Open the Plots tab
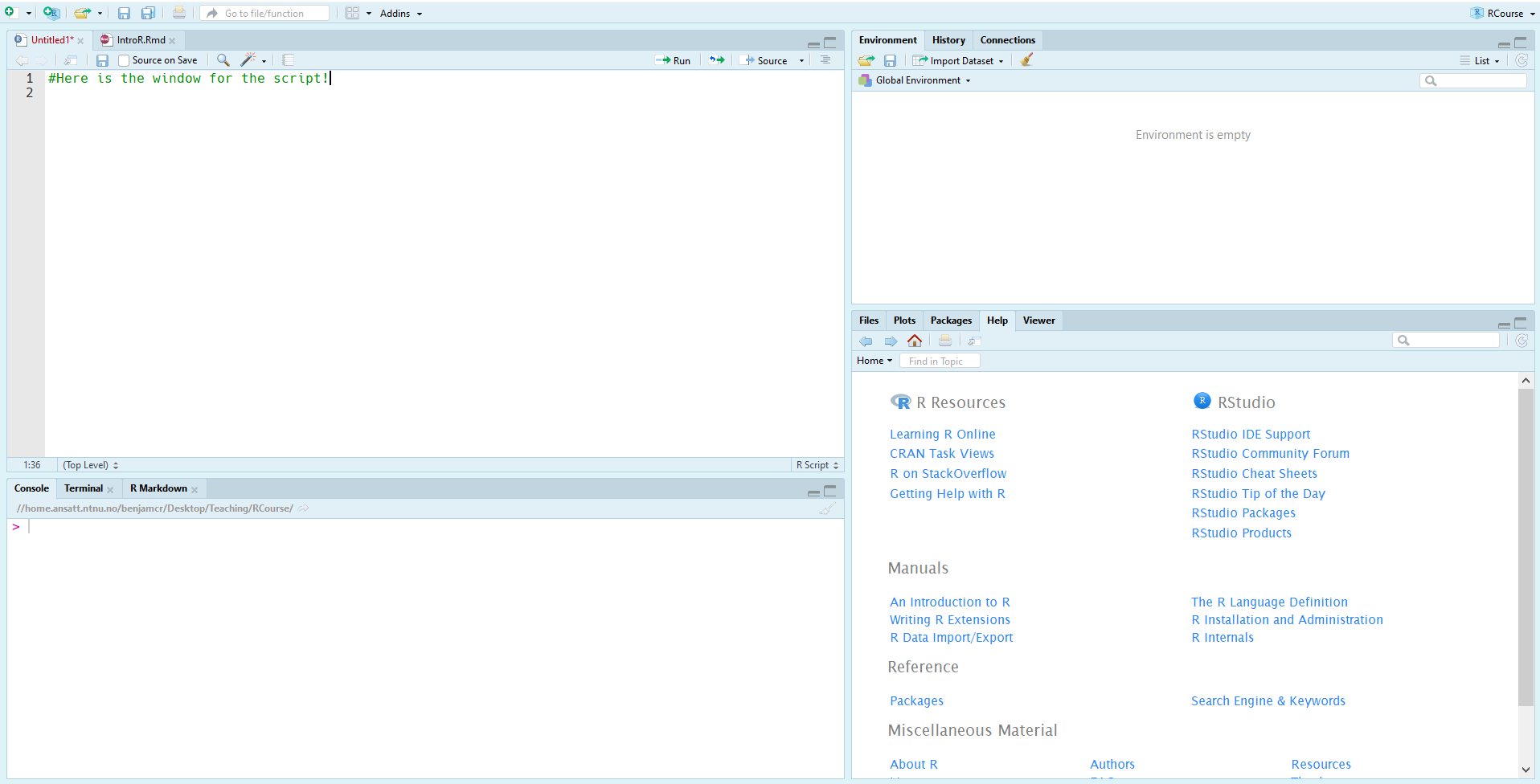This screenshot has height=784, width=1540. point(904,321)
